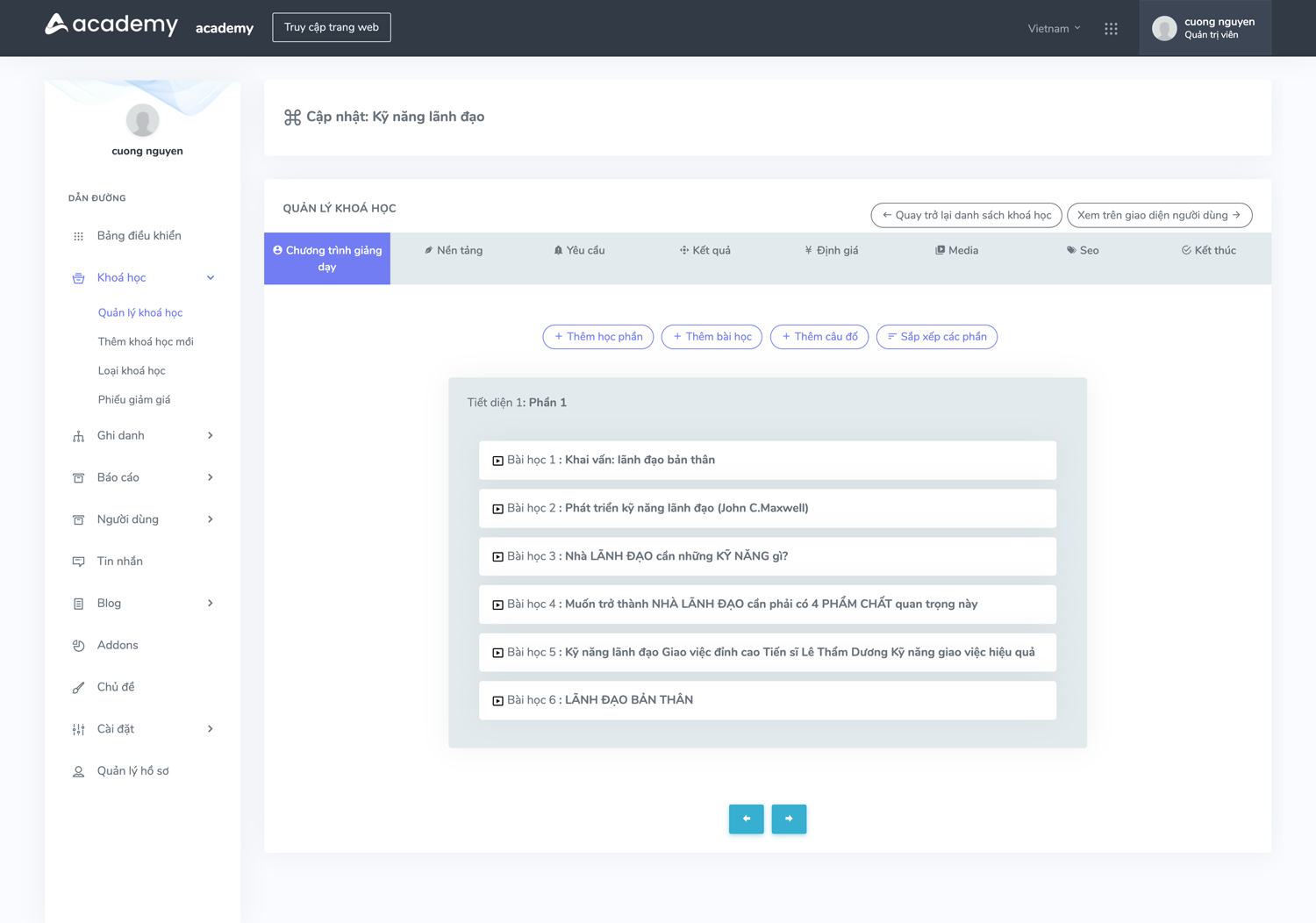Expand the Báo cáo submenu chevron

(211, 477)
